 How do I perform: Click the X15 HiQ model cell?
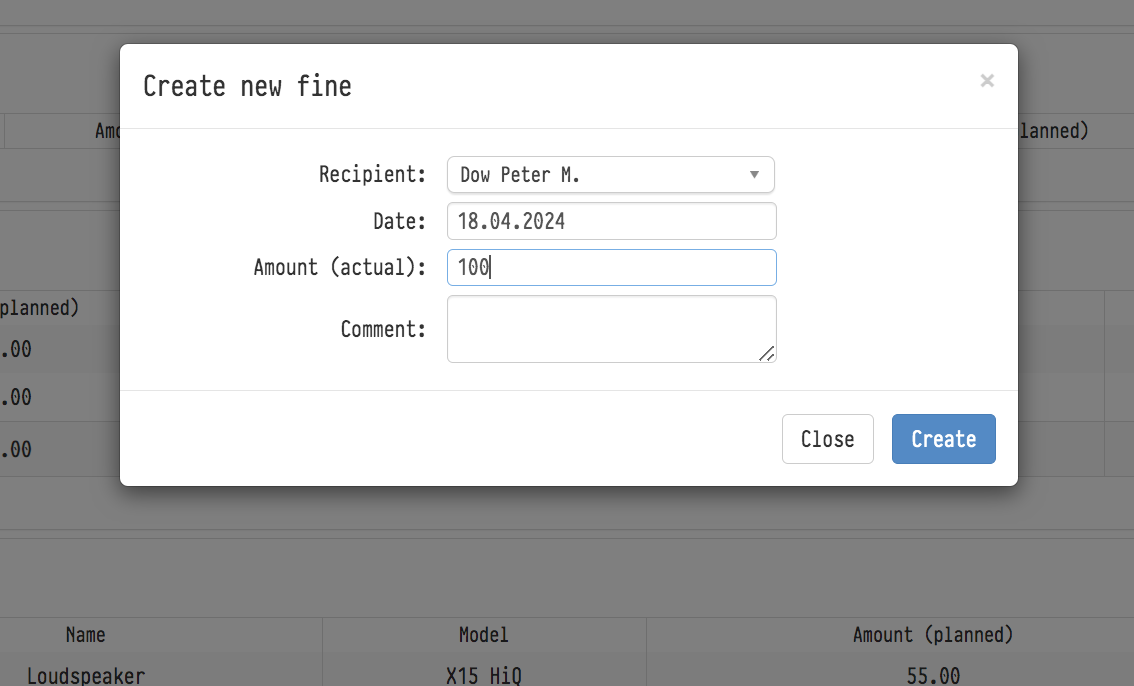point(484,676)
